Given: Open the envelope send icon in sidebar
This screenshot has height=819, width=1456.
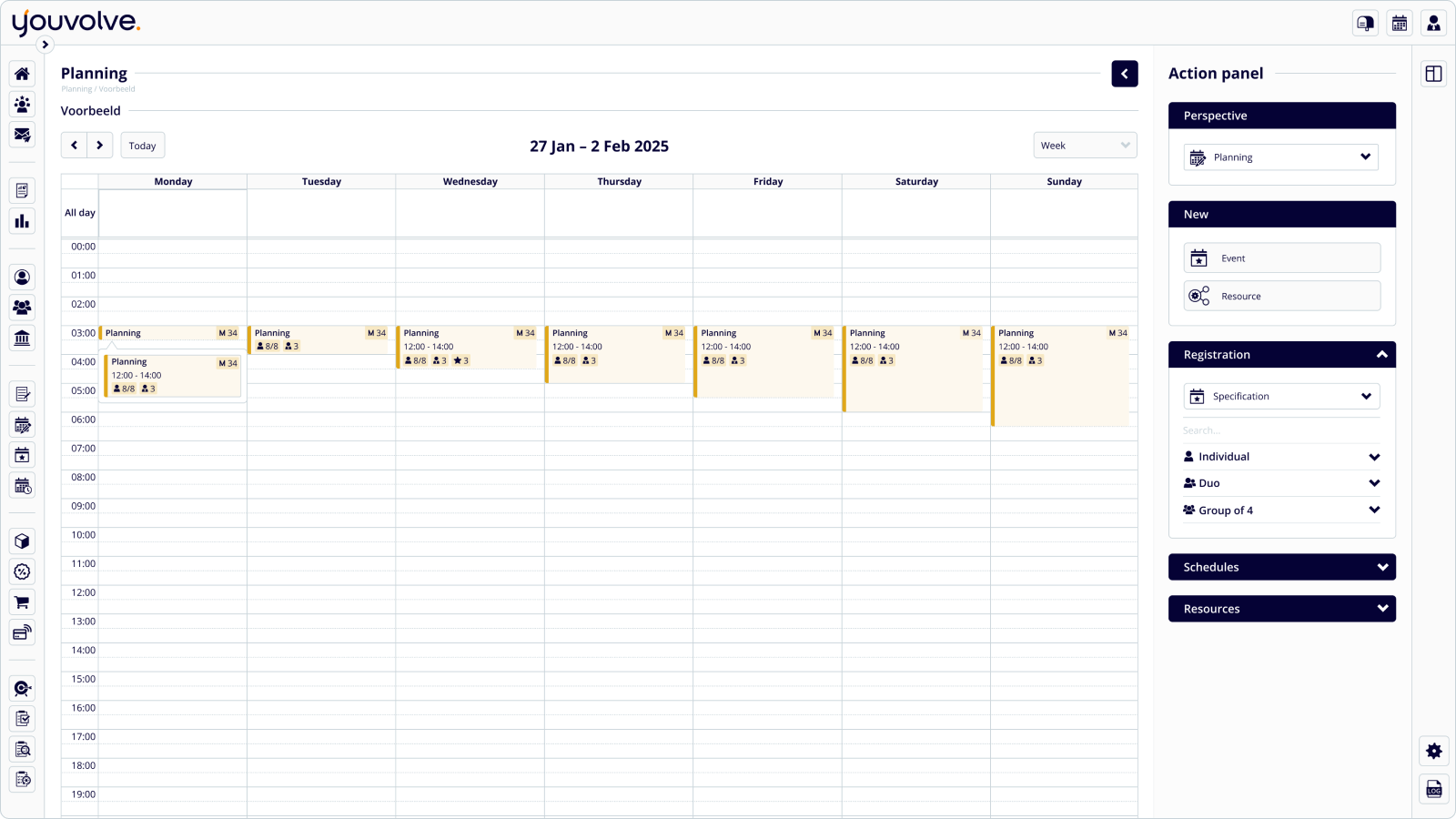Looking at the screenshot, I should coord(22,135).
